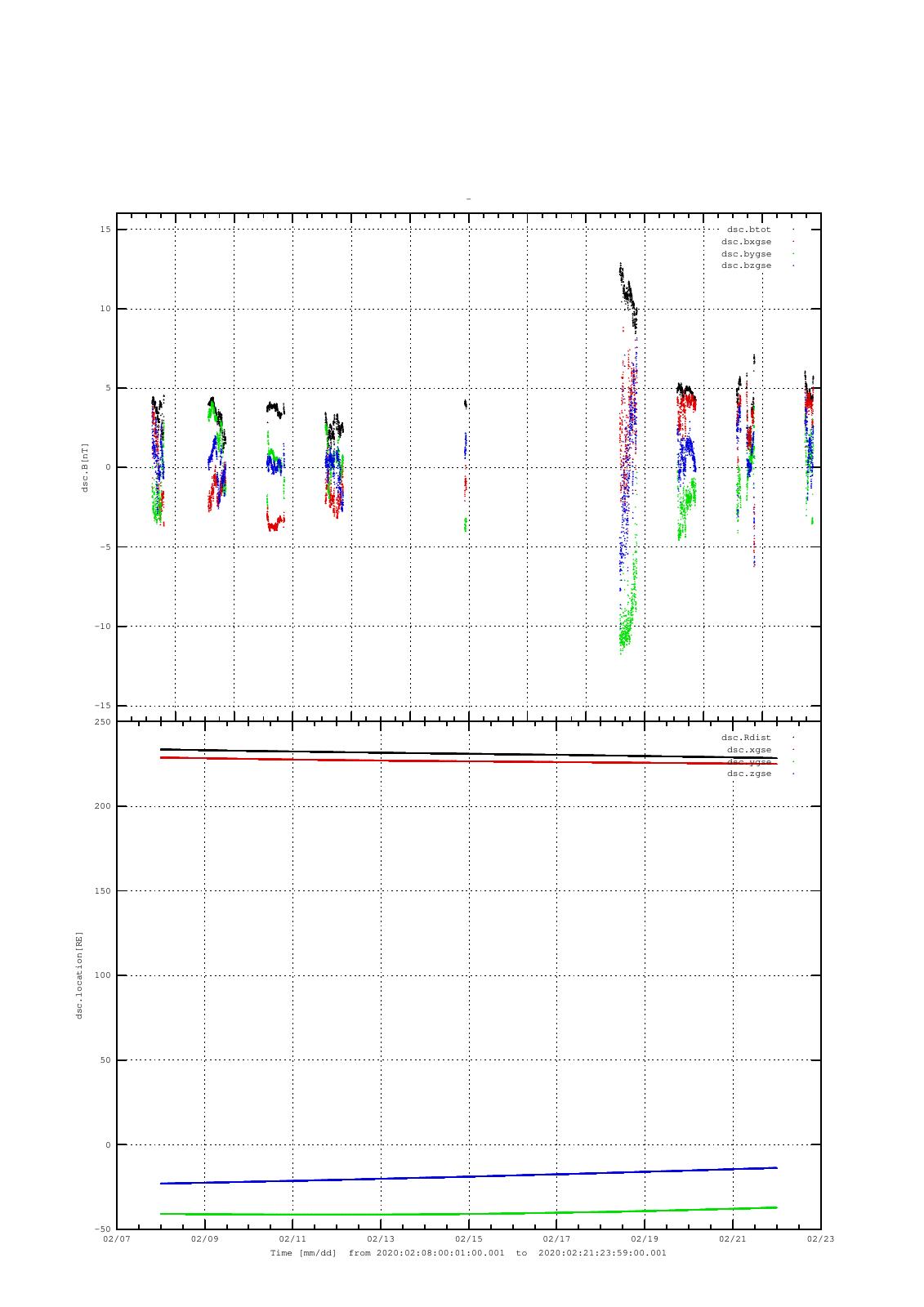Click the 100 tick on location axis
924x1307 pixels.
click(102, 975)
